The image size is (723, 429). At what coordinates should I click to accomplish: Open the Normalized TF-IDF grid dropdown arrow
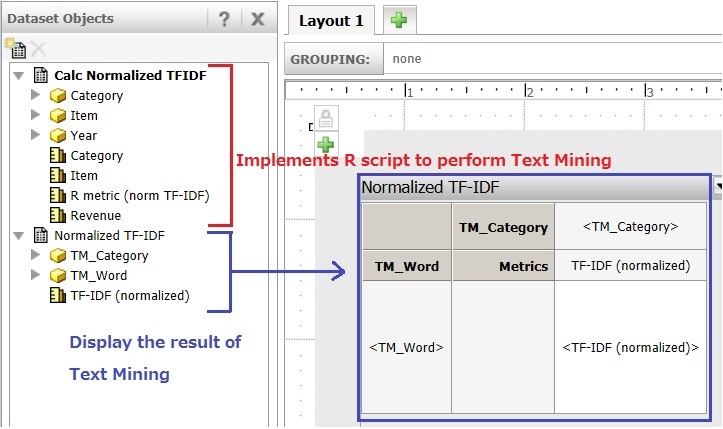(x=718, y=187)
